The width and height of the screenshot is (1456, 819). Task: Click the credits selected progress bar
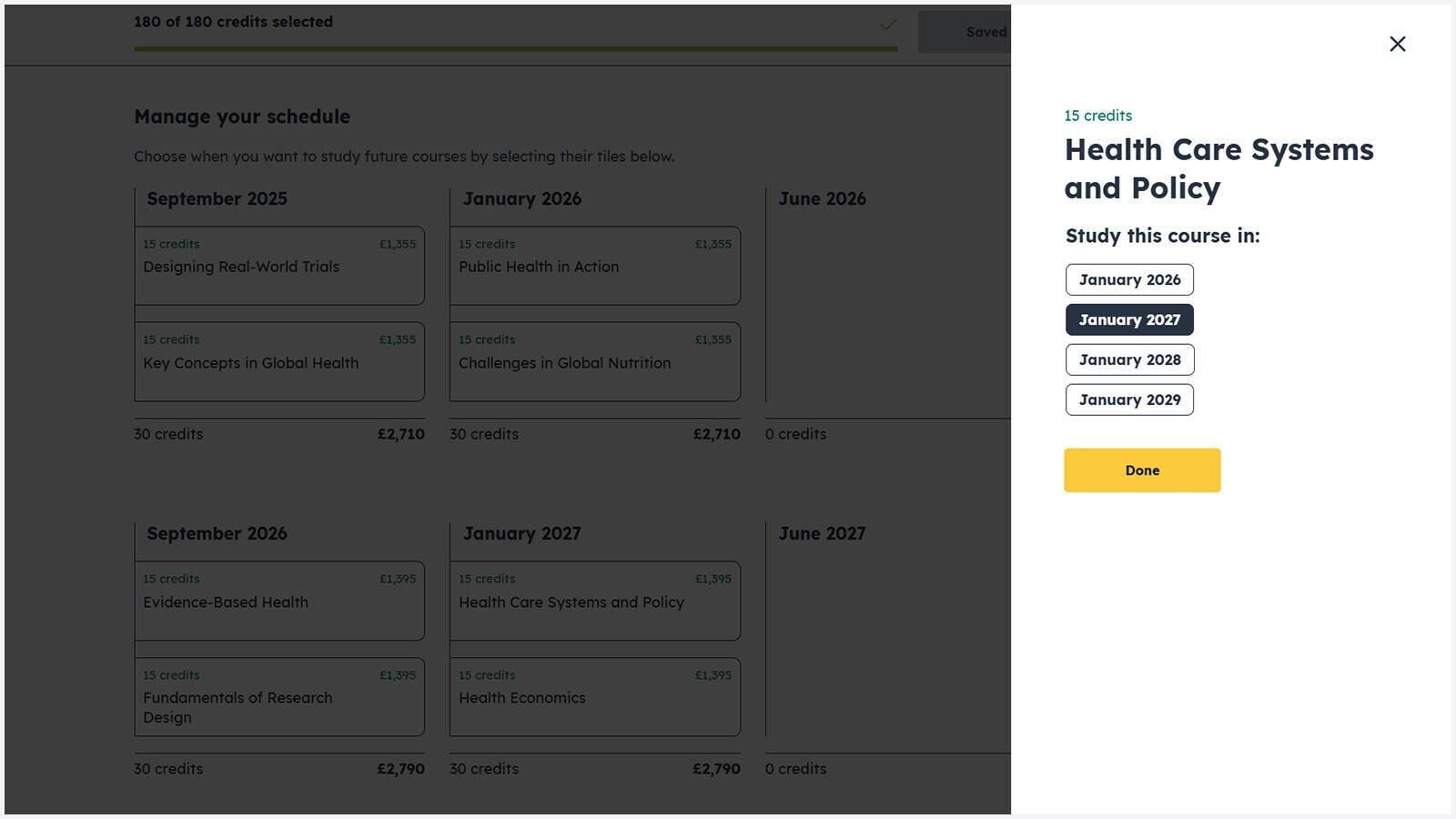(515, 48)
